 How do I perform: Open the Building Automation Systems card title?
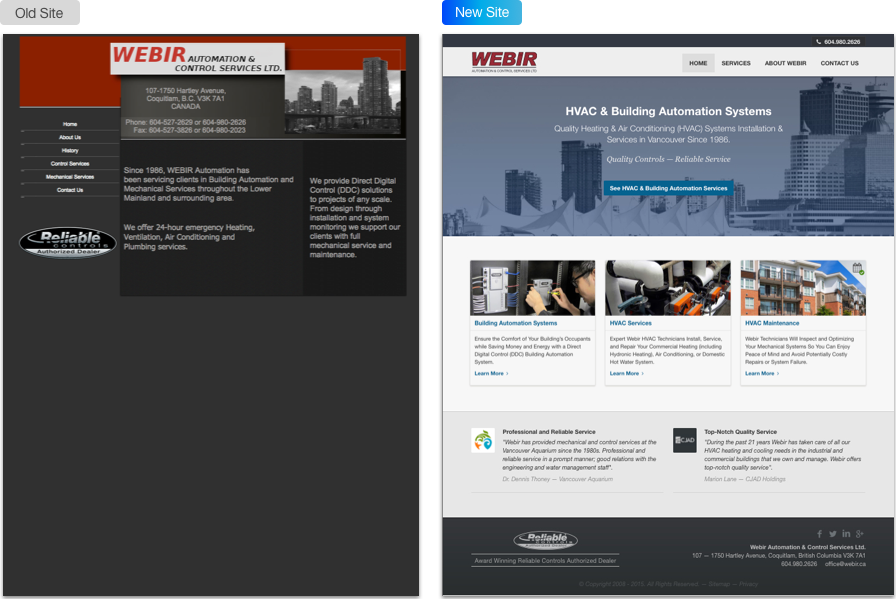click(x=515, y=324)
